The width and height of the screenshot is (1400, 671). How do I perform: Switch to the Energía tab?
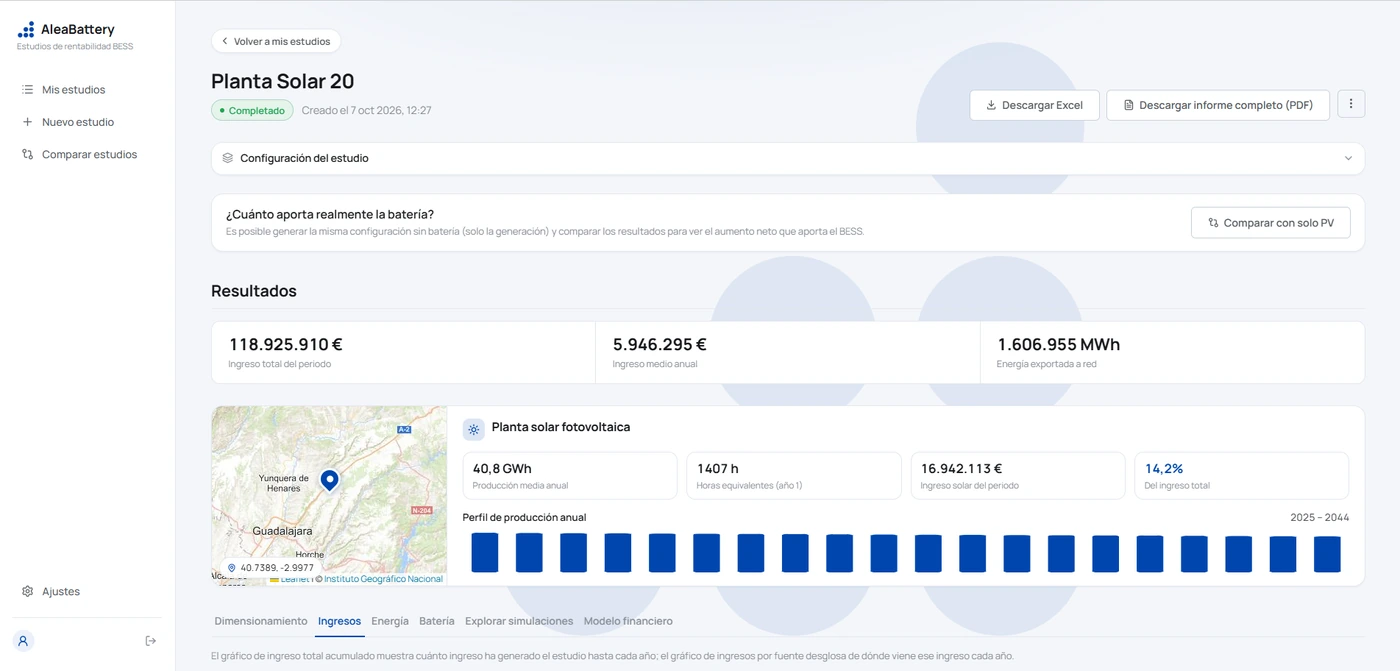pyautogui.click(x=390, y=621)
